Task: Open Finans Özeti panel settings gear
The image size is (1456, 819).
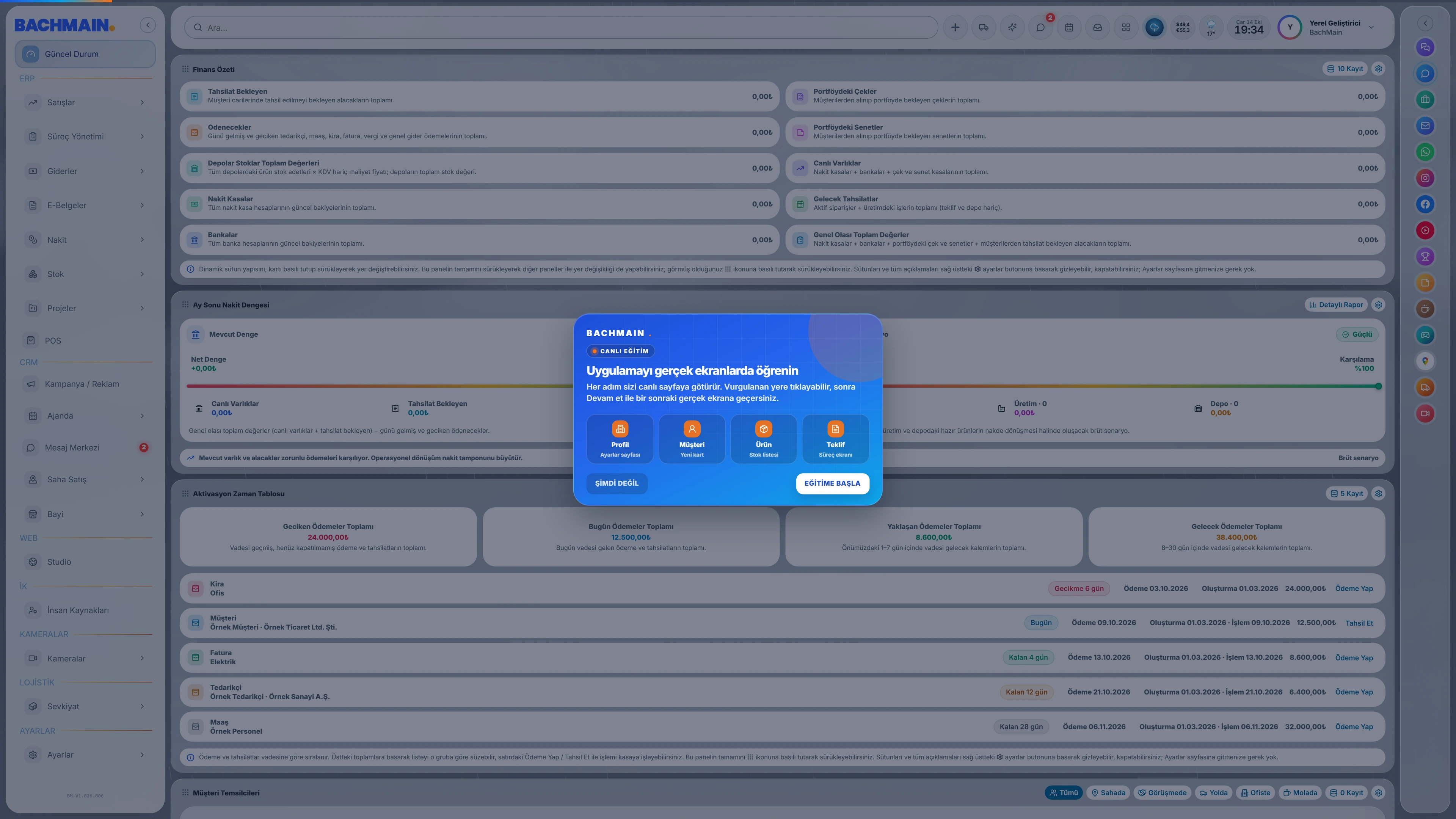Action: (1379, 69)
